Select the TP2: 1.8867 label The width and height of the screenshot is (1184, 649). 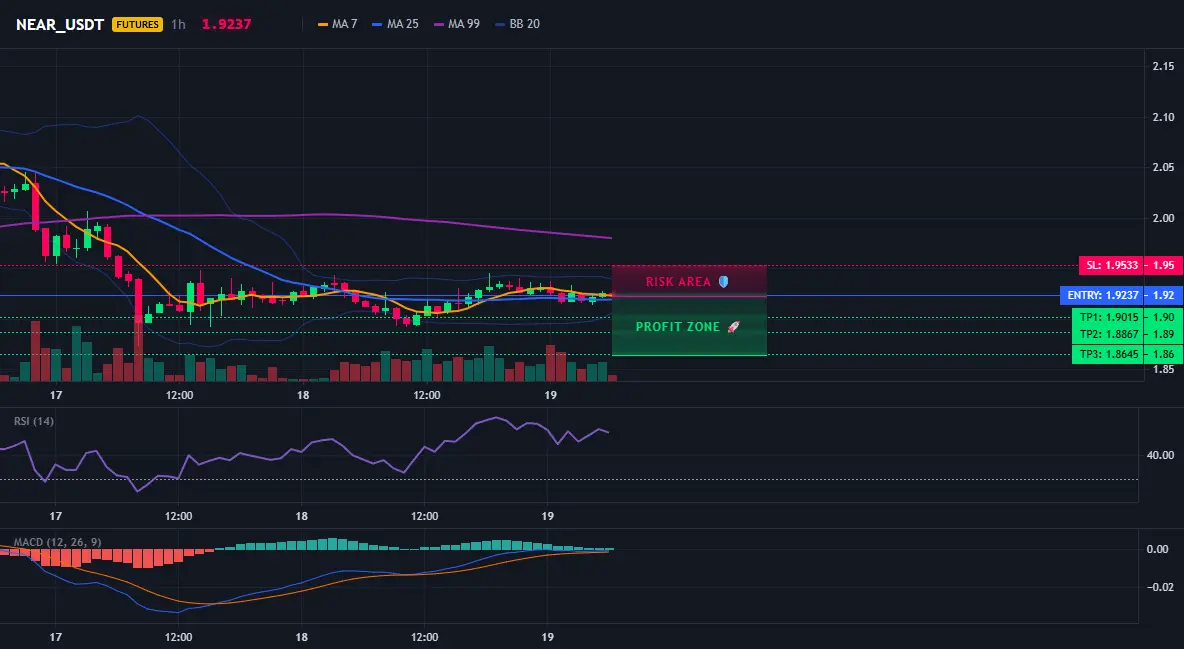1108,334
